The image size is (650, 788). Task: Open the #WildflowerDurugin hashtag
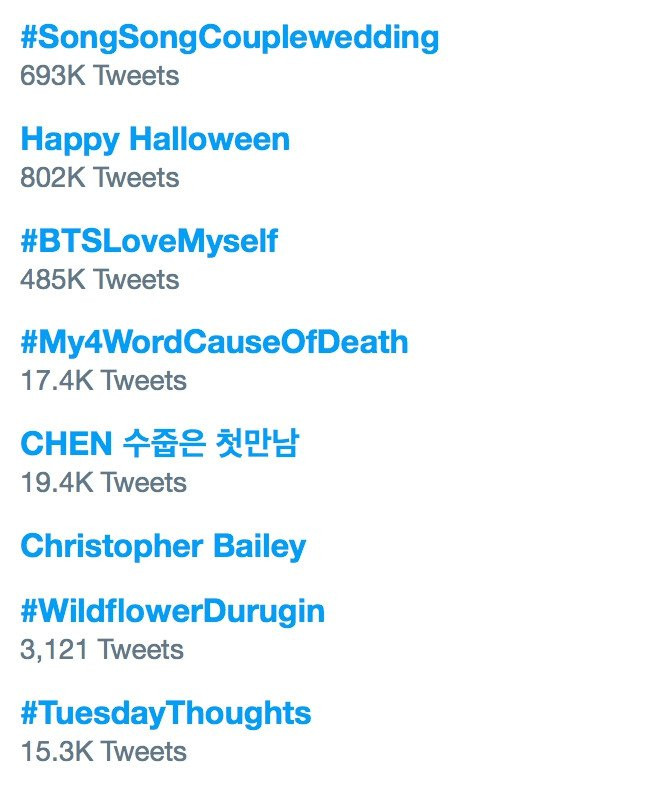coord(172,611)
